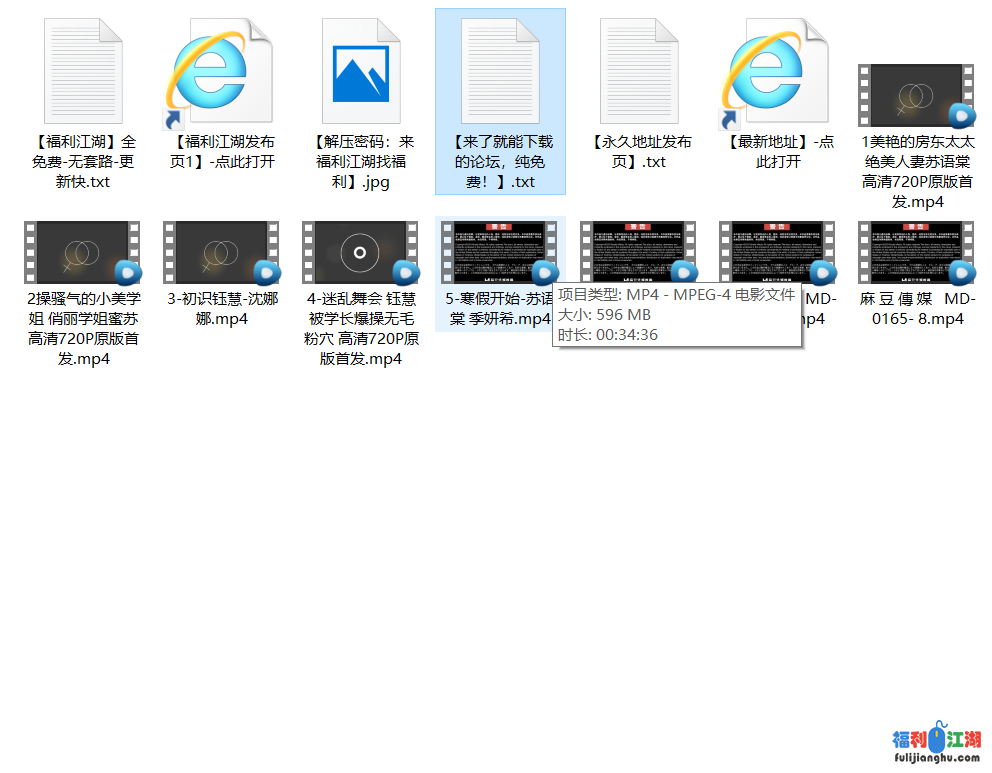Viewport: 992px width, 773px height.
Task: Select the 永久地址发布页 .txt file icon
Action: (639, 70)
